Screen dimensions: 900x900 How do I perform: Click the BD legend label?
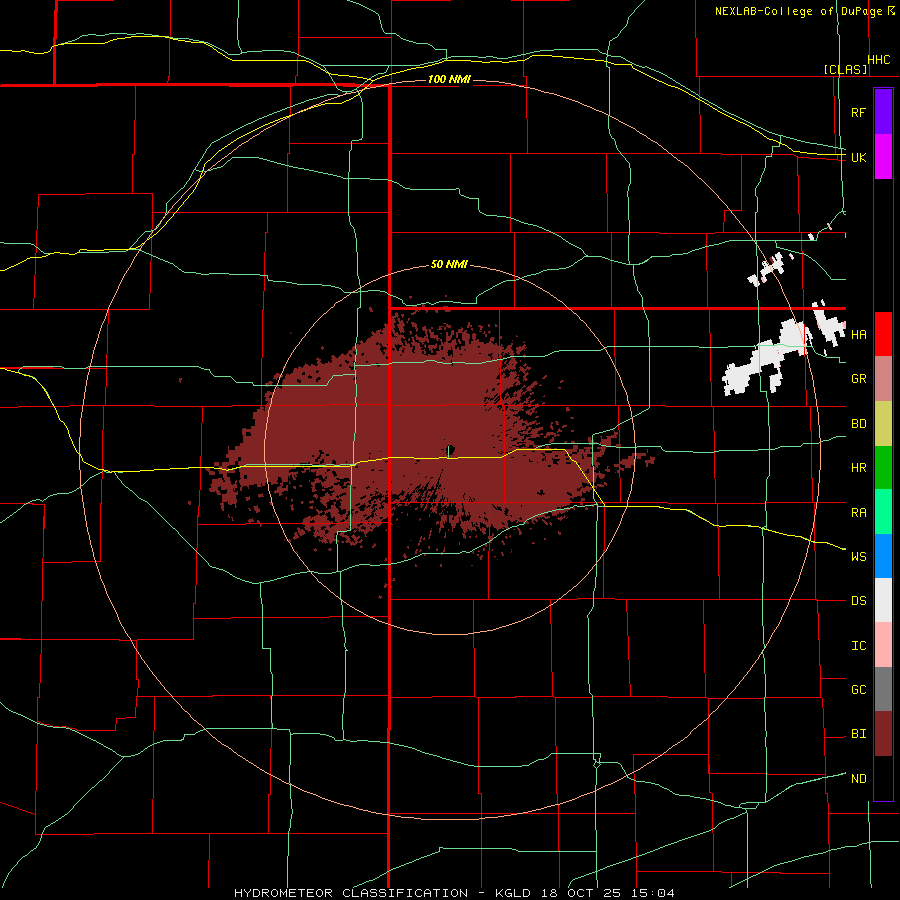858,424
